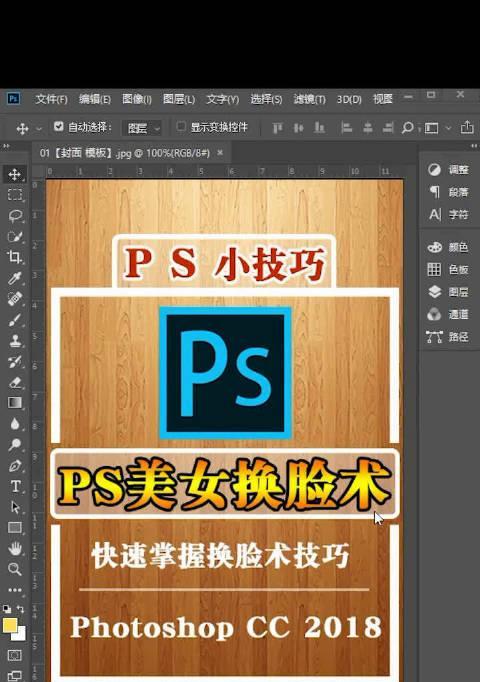Image resolution: width=480 pixels, height=682 pixels.
Task: Reset default foreground and background colors
Action: 7,609
